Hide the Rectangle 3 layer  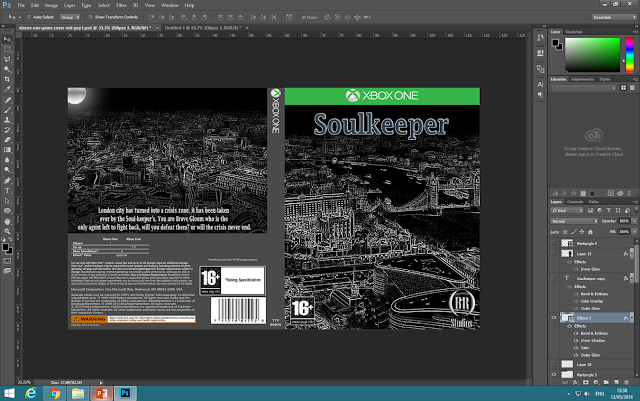[x=554, y=374]
